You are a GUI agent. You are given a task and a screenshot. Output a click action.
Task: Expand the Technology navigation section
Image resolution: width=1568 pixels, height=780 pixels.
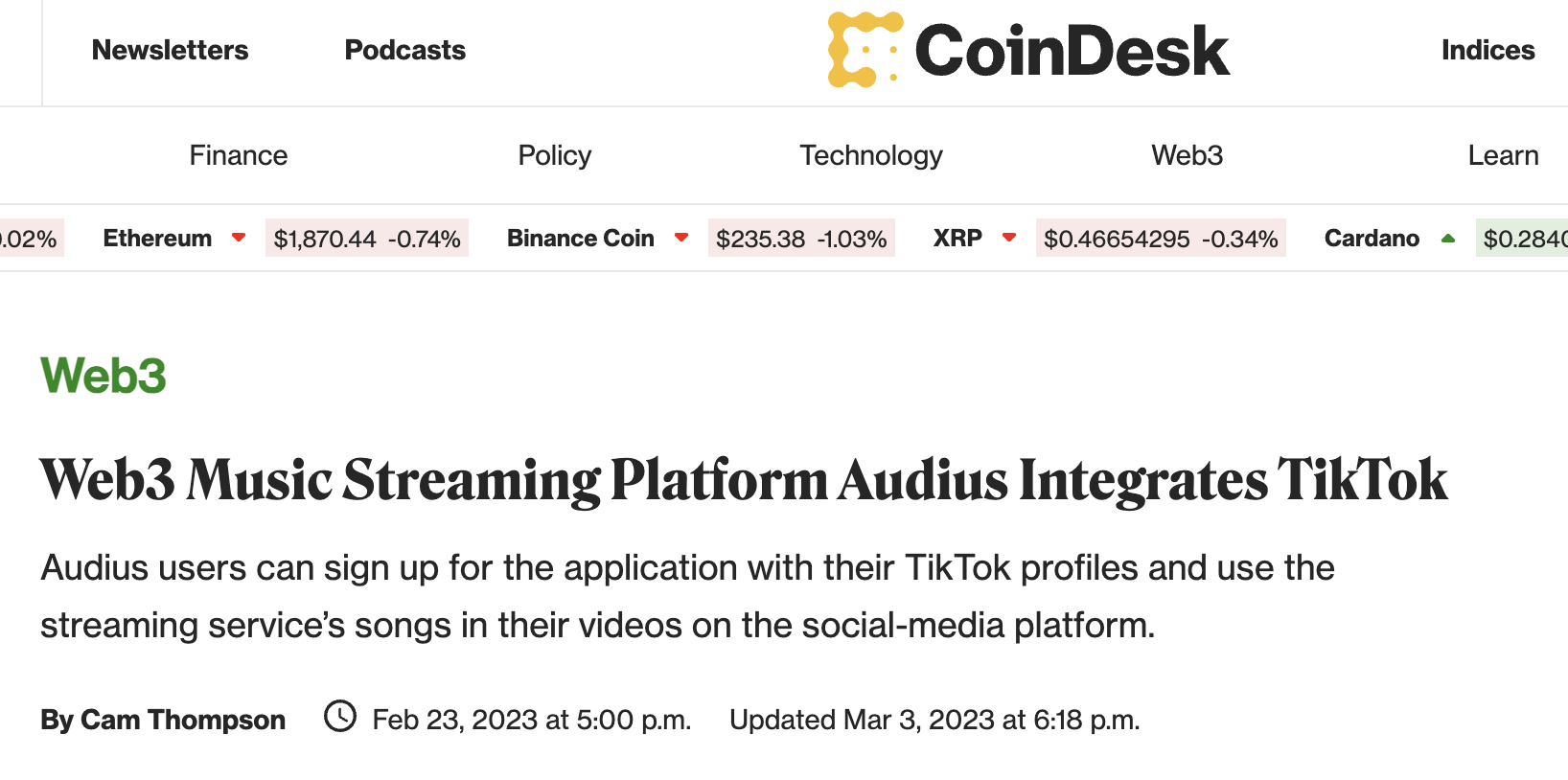point(869,154)
